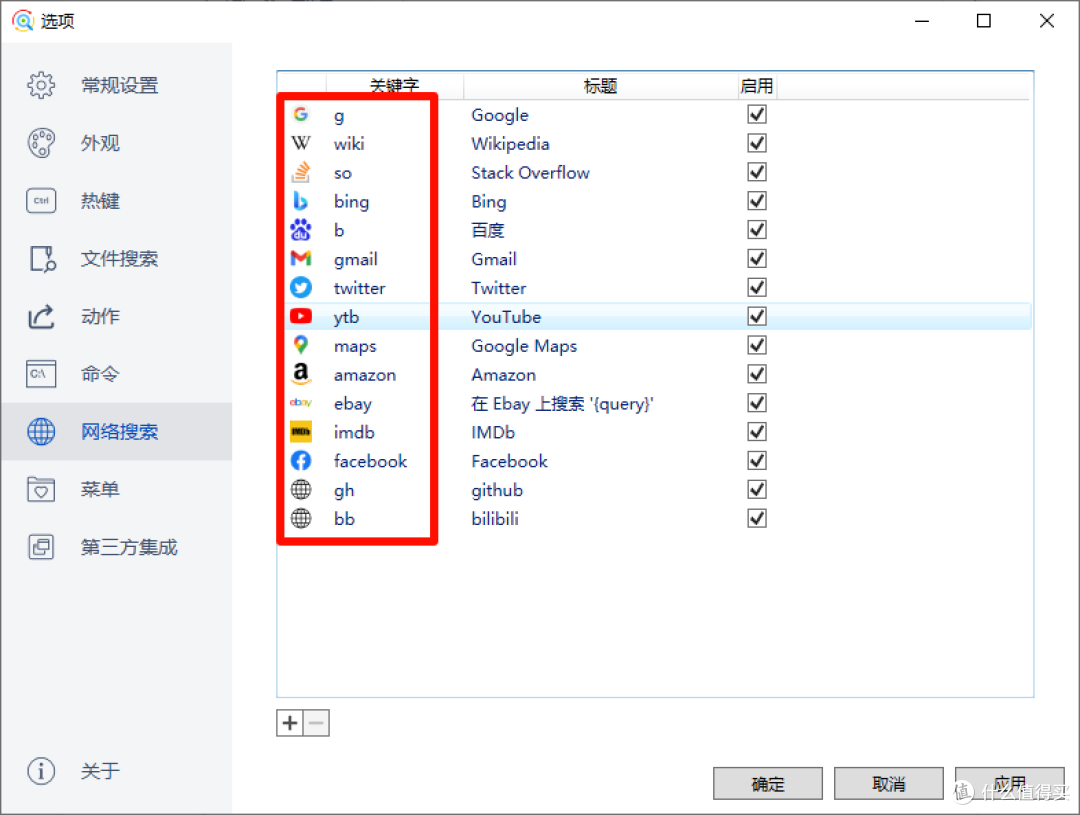This screenshot has width=1080, height=815.
Task: Click the Wikipedia W icon
Action: pyautogui.click(x=301, y=143)
